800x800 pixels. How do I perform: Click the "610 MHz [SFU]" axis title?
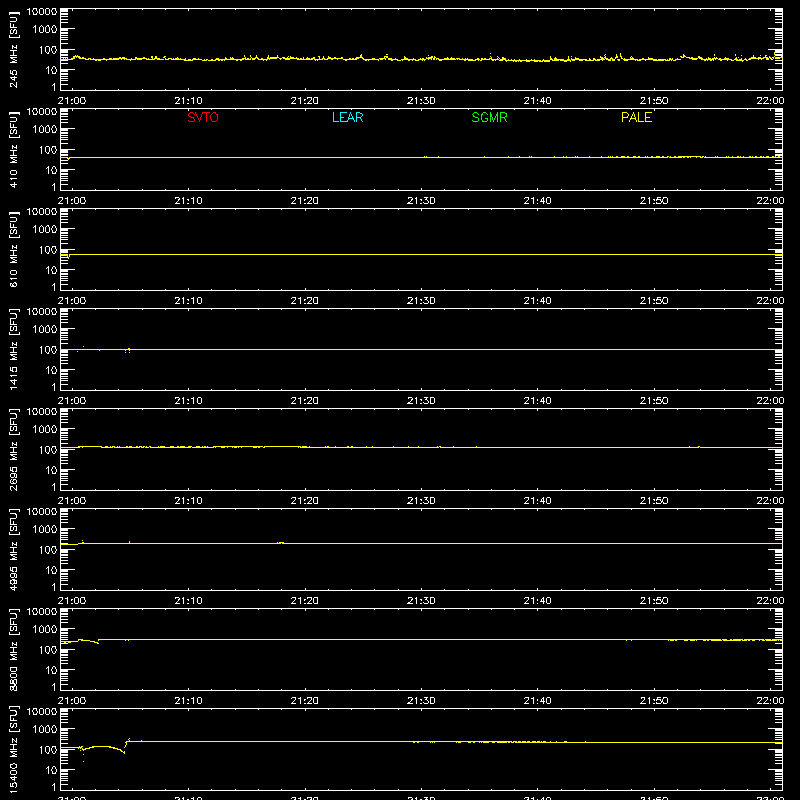pos(14,249)
